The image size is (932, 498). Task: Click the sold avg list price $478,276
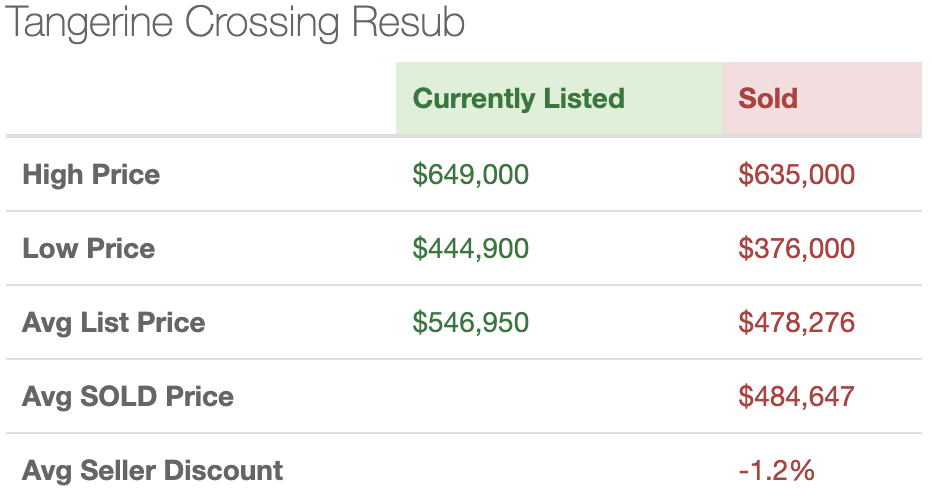(796, 323)
